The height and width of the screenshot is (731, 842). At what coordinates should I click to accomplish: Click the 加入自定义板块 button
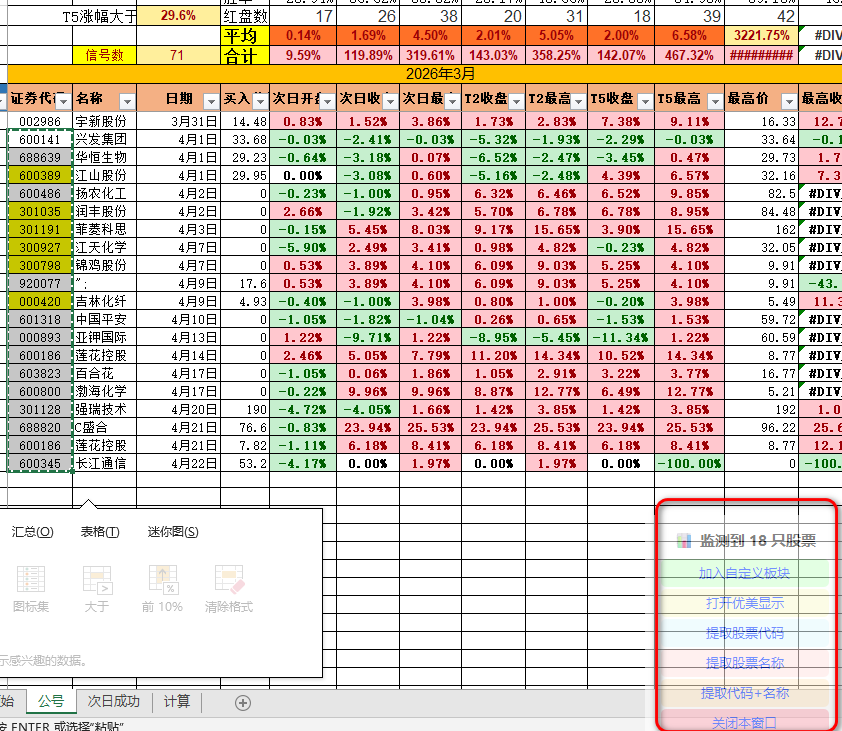(x=744, y=573)
